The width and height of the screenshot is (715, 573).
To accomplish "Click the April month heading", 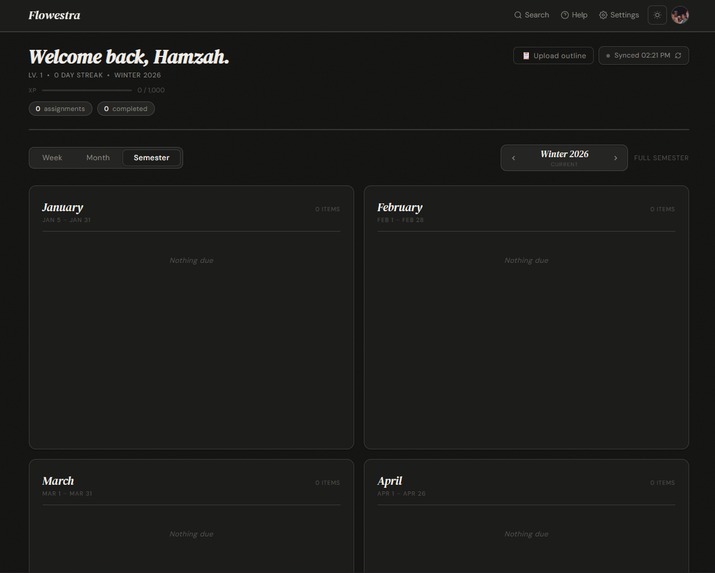I will [389, 481].
